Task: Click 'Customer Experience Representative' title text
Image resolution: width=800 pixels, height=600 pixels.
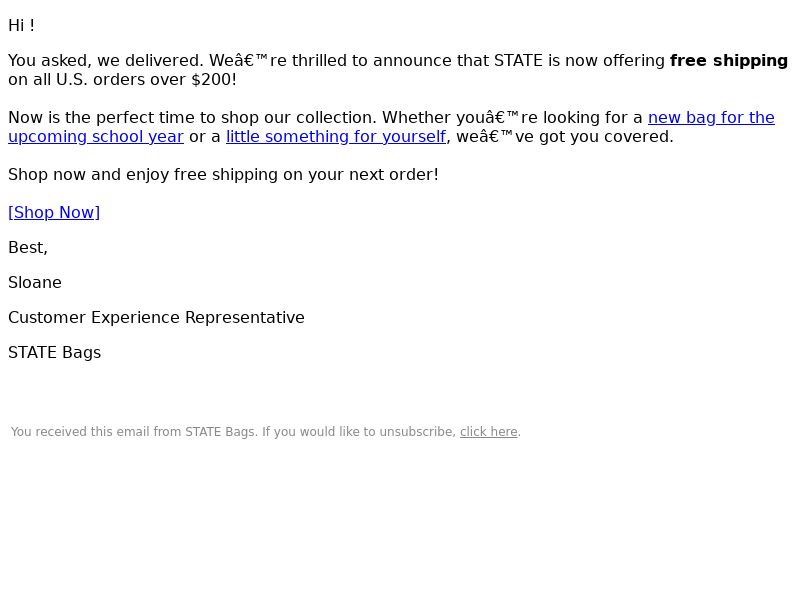Action: tap(156, 317)
